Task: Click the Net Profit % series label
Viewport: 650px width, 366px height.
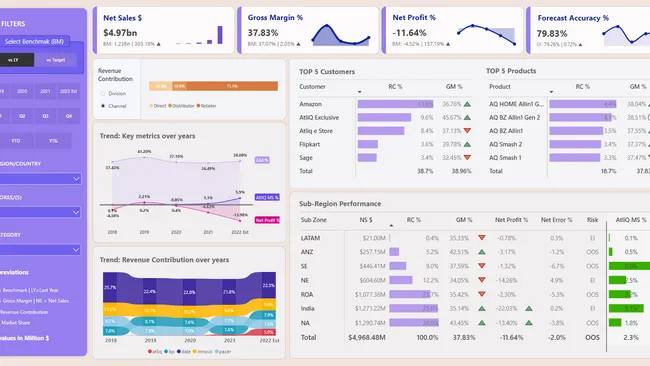Action: tap(267, 220)
